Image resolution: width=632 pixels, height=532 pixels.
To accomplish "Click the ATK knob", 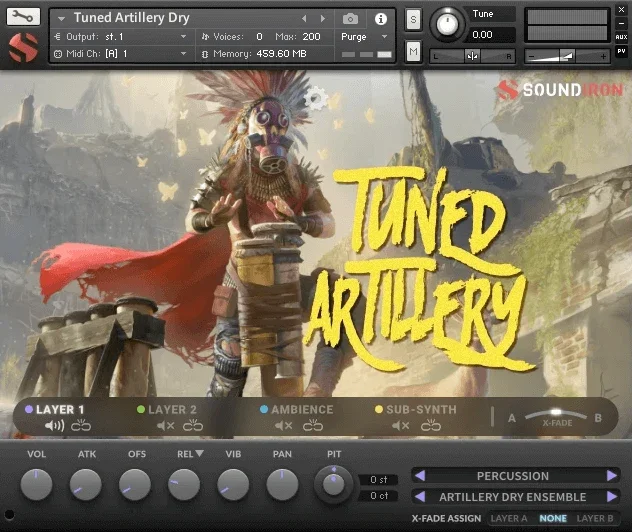I will pos(85,484).
